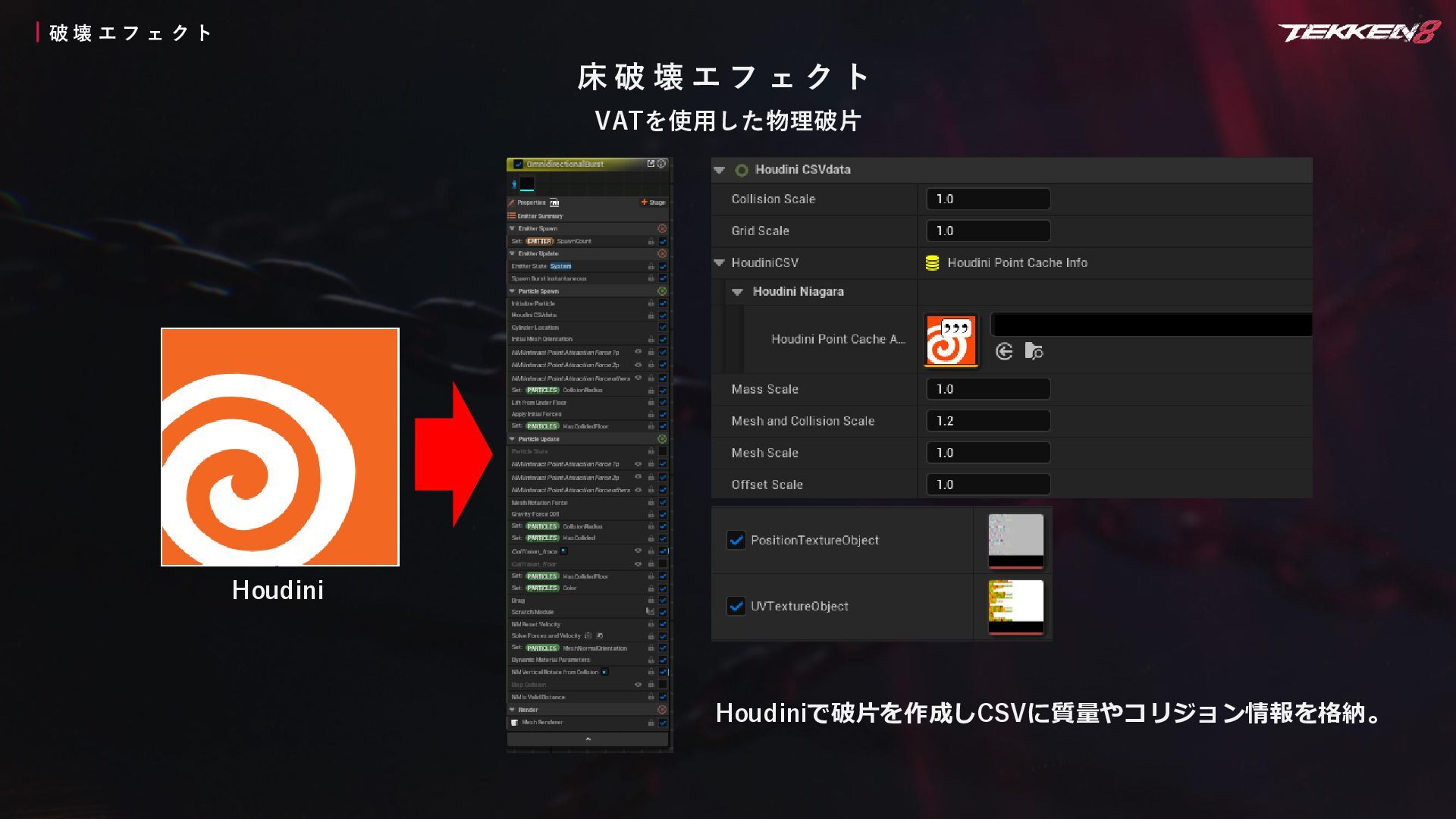Click the Houdini Point Cache asset thumbnail
The width and height of the screenshot is (1456, 819).
(951, 340)
